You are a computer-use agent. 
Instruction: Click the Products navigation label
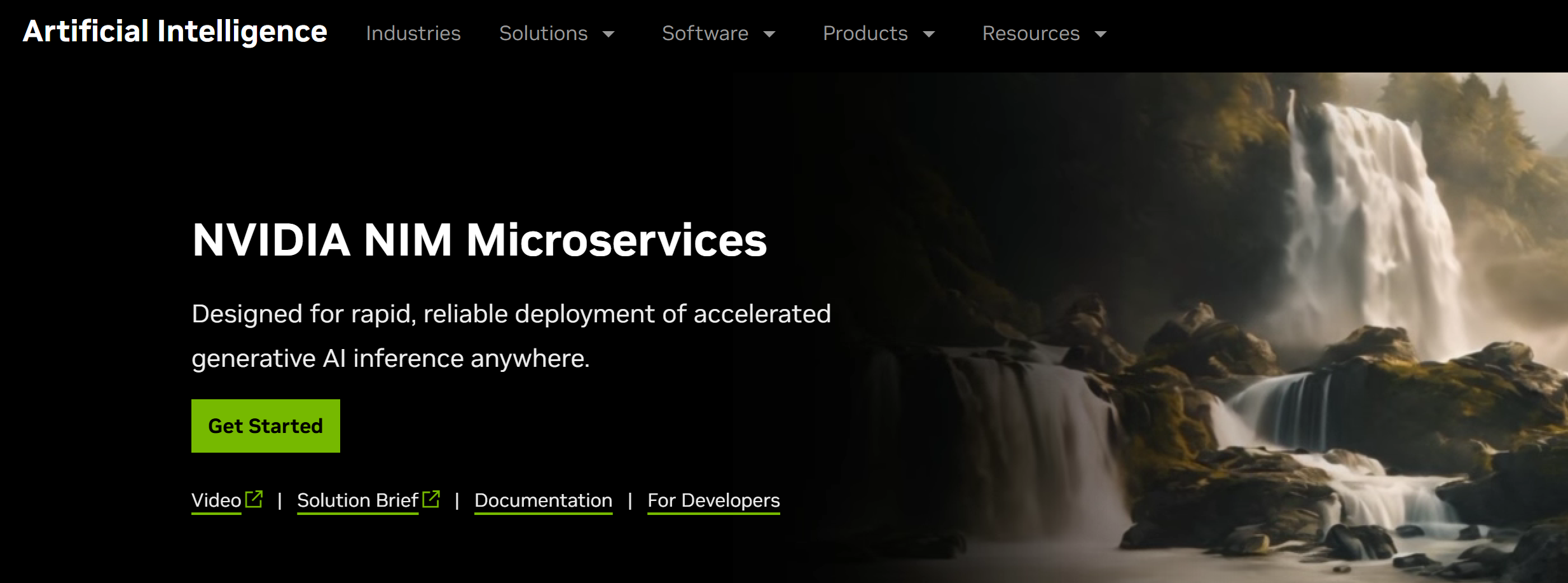865,33
